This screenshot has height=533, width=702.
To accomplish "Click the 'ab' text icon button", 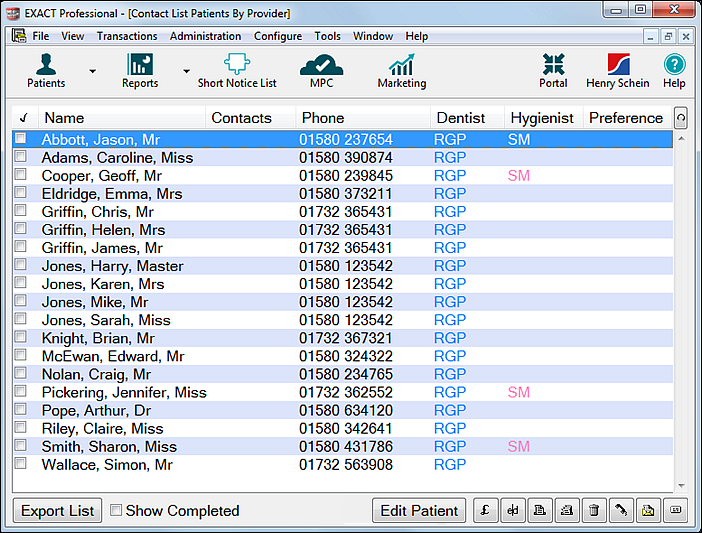I will click(513, 510).
